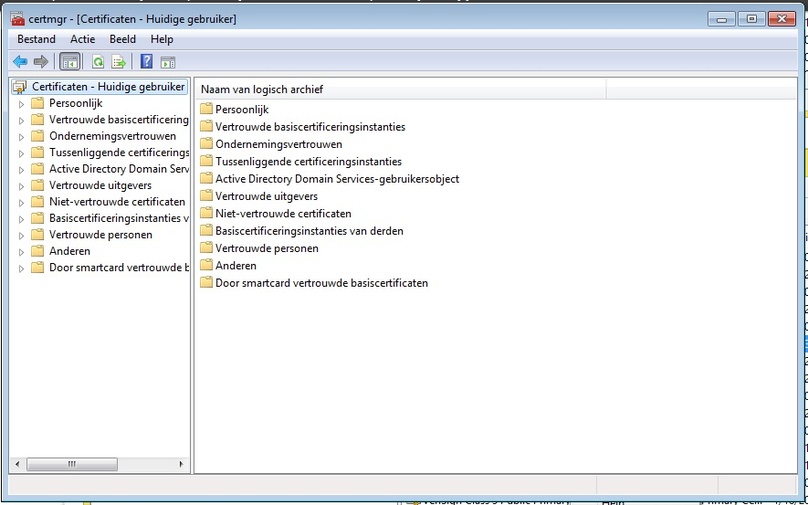The width and height of the screenshot is (808, 505).
Task: Expand Niet-vertrouwde certificaten tree node
Action: (x=21, y=203)
